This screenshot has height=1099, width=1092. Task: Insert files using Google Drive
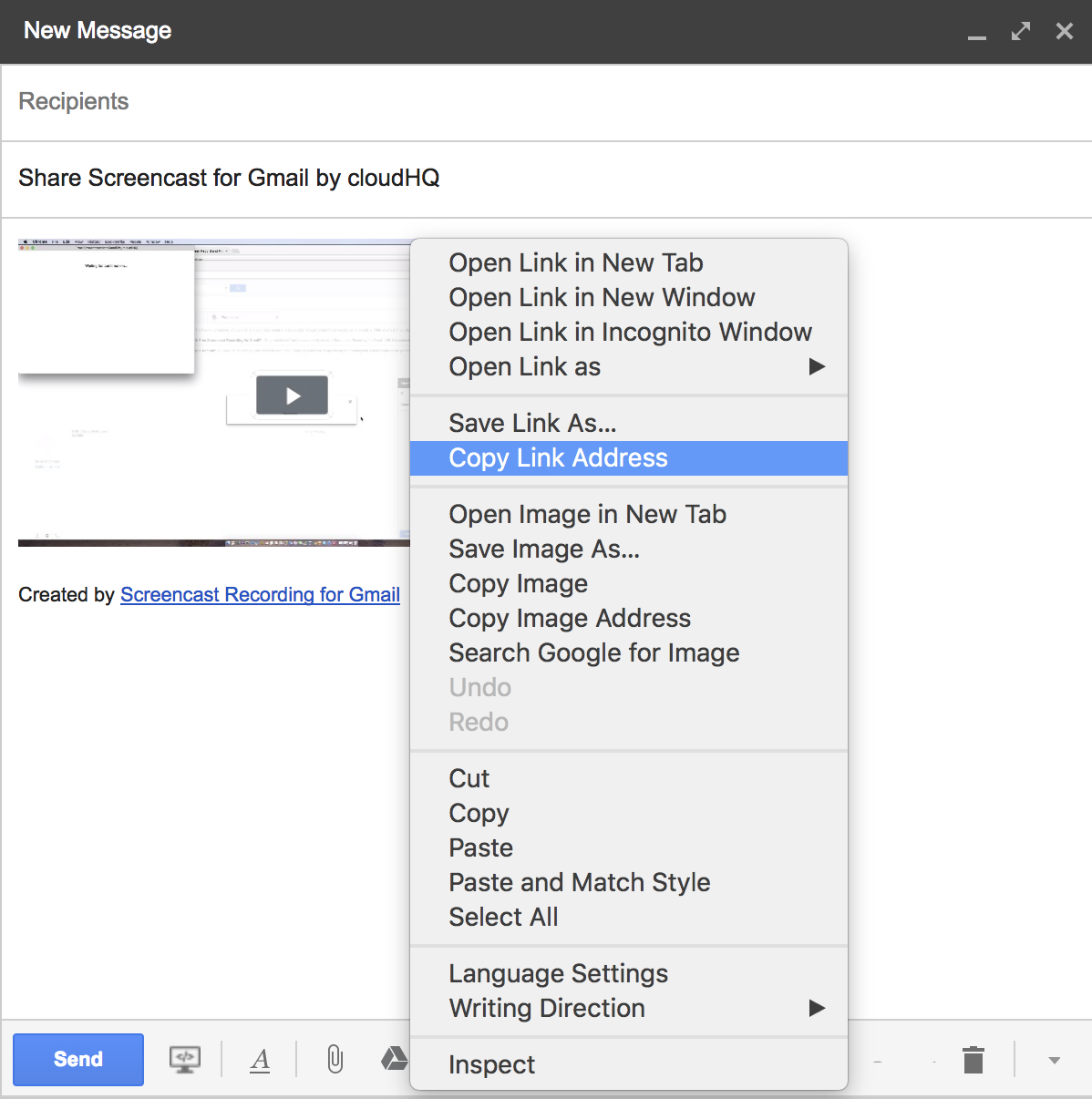pos(394,1059)
